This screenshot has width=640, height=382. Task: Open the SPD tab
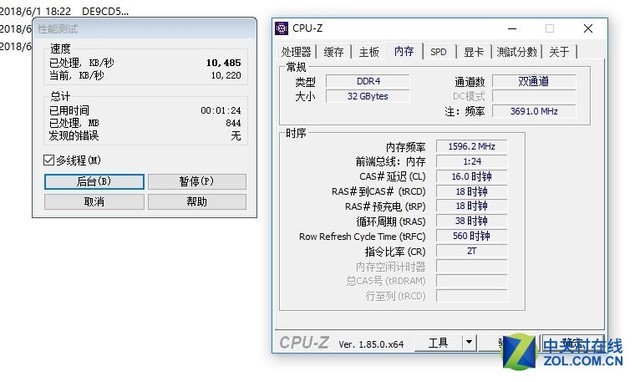pos(439,52)
